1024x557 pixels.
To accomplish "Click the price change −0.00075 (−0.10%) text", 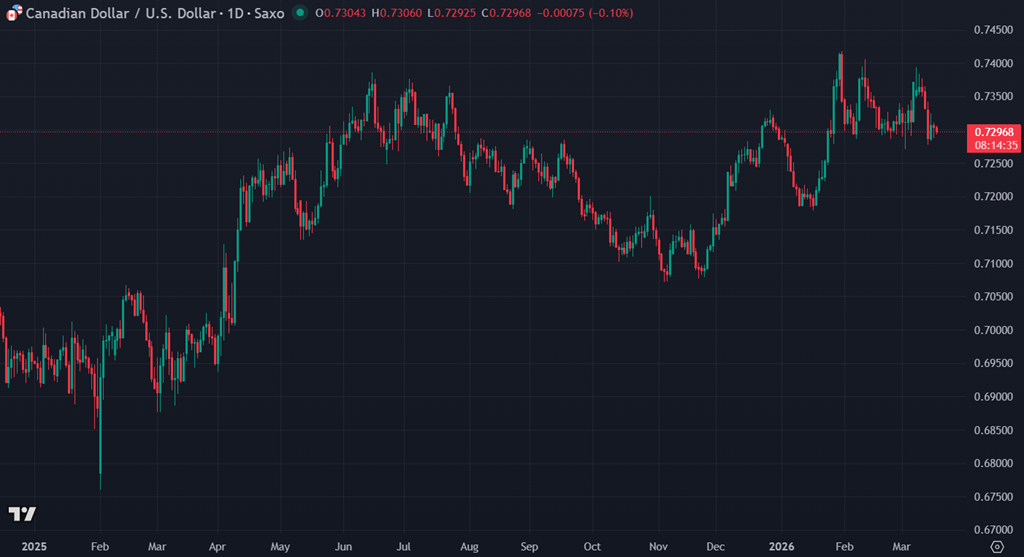I will (x=584, y=13).
